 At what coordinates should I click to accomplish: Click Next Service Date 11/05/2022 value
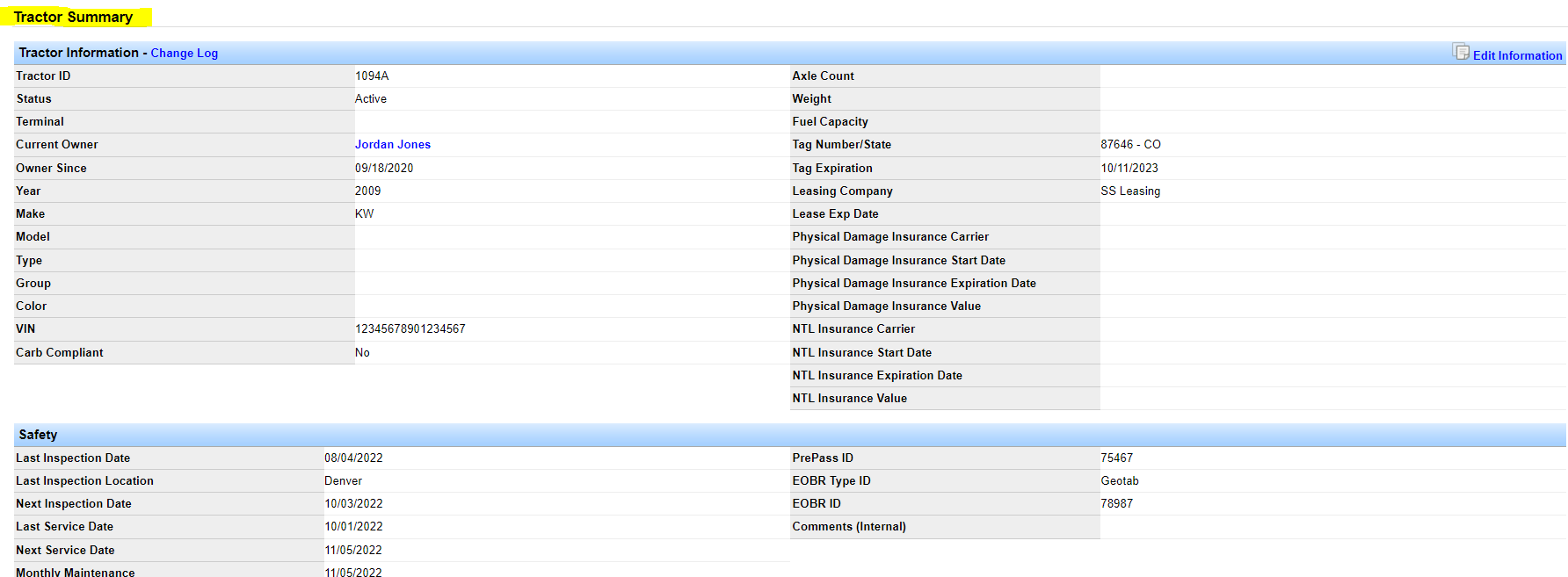pyautogui.click(x=353, y=551)
